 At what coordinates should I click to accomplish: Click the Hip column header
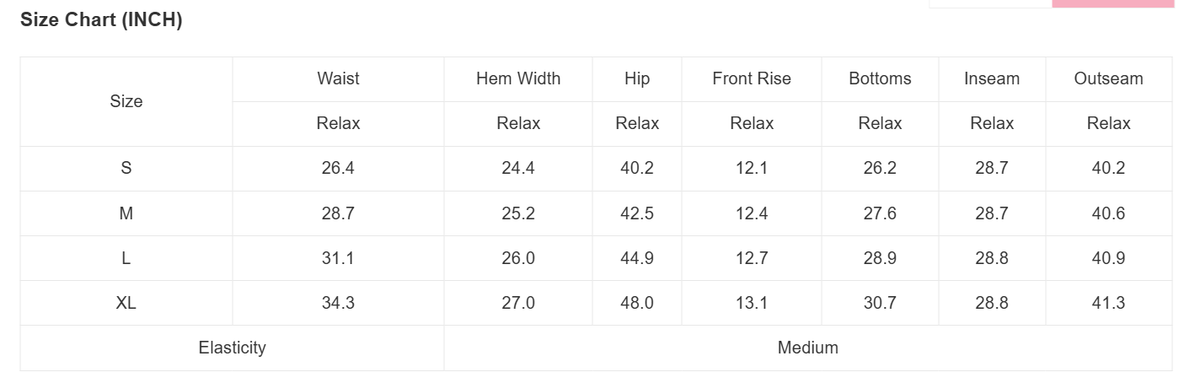coord(637,78)
